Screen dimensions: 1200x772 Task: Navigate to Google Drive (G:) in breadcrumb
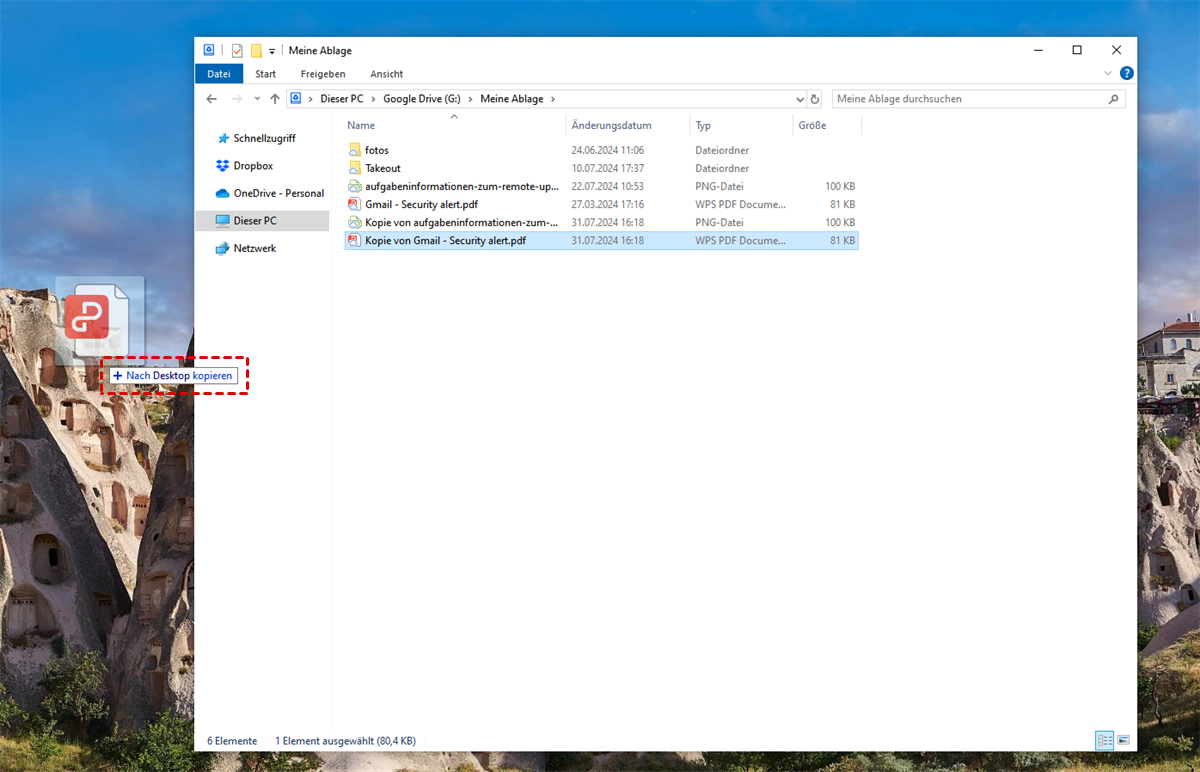[x=421, y=99]
